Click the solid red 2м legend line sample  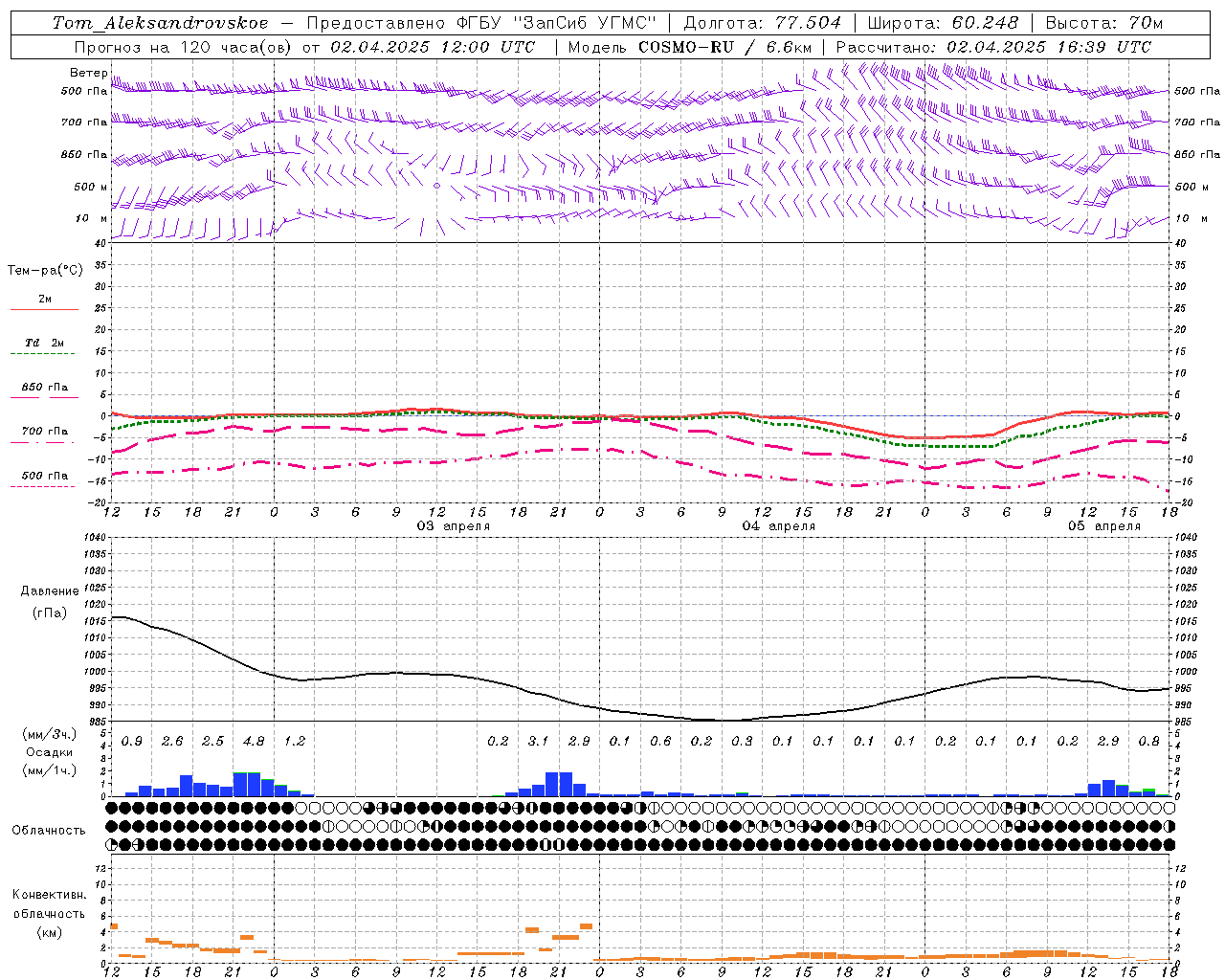pos(44,310)
